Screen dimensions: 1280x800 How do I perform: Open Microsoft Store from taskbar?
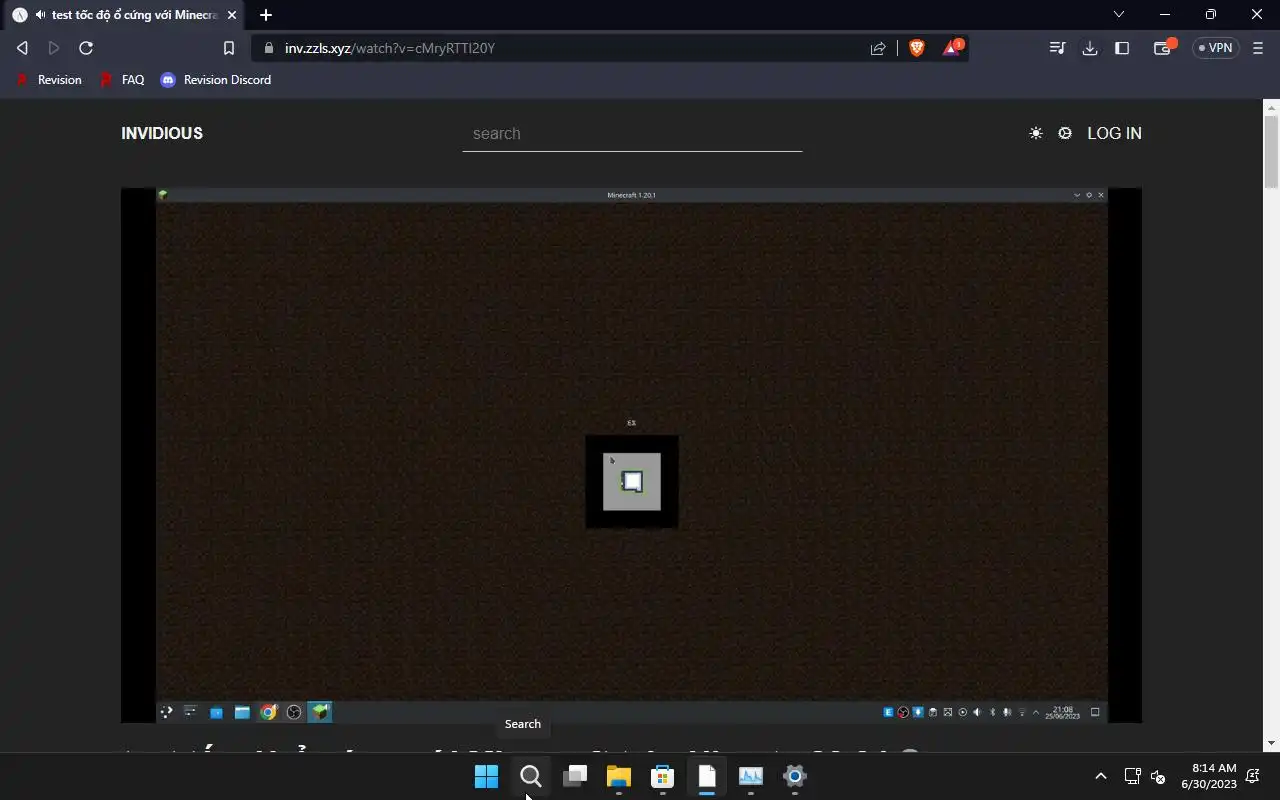[663, 776]
